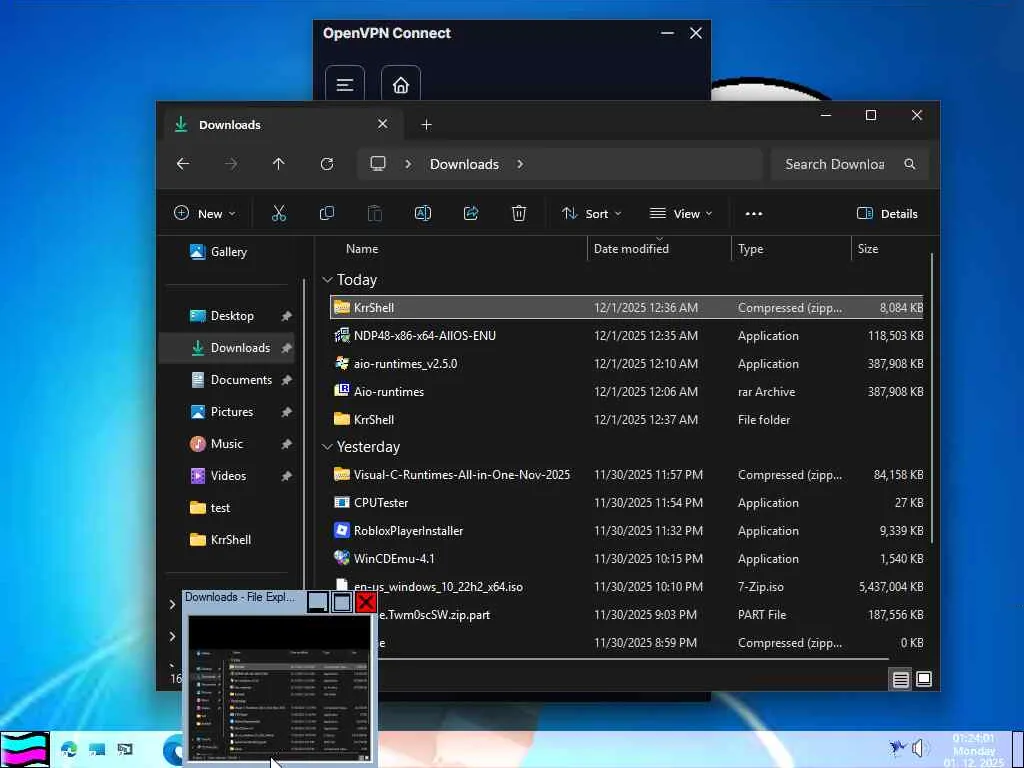The height and width of the screenshot is (768, 1024).
Task: Open the OpenVPN Connect hamburger menu
Action: coord(345,85)
